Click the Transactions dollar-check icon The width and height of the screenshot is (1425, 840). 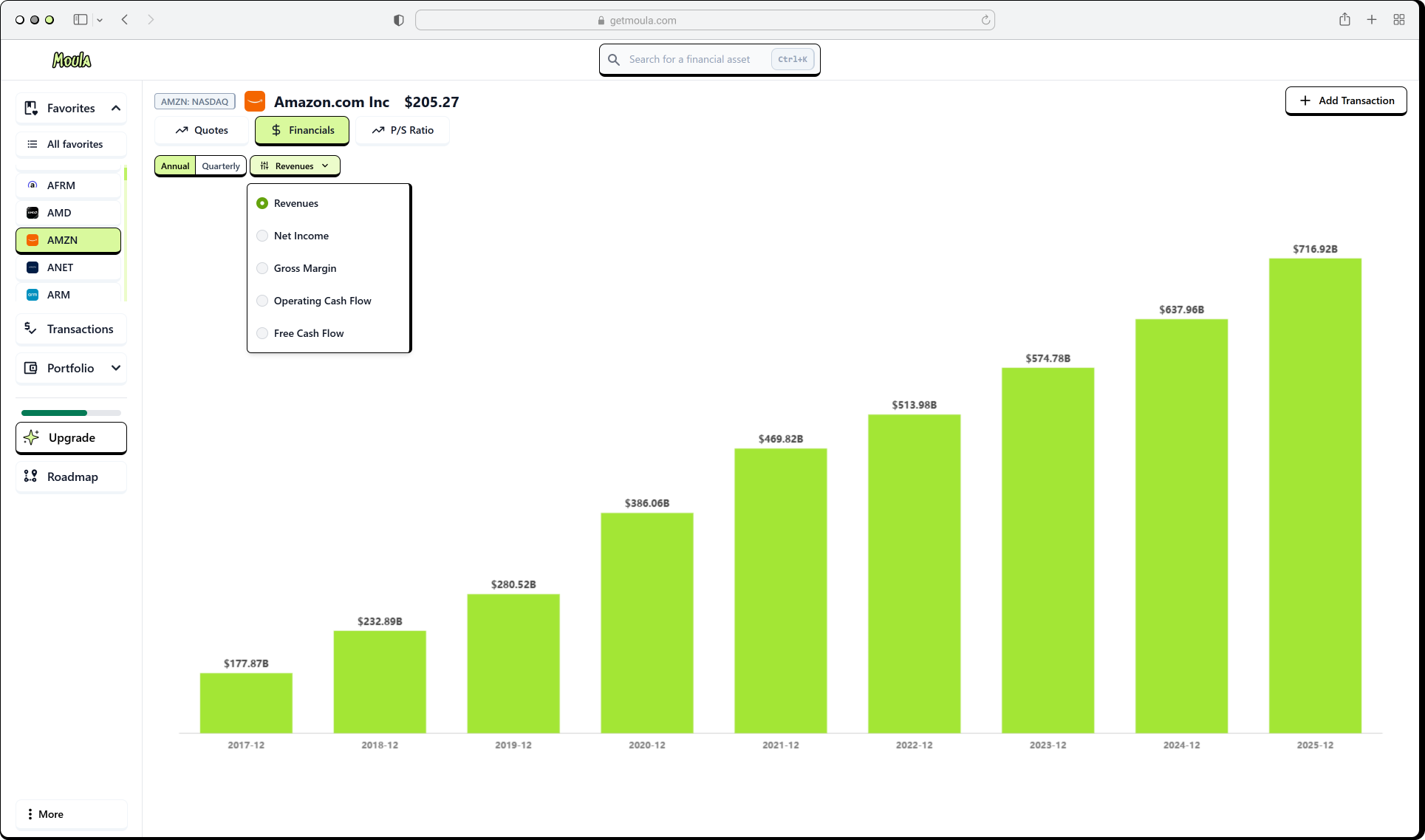pyautogui.click(x=31, y=329)
